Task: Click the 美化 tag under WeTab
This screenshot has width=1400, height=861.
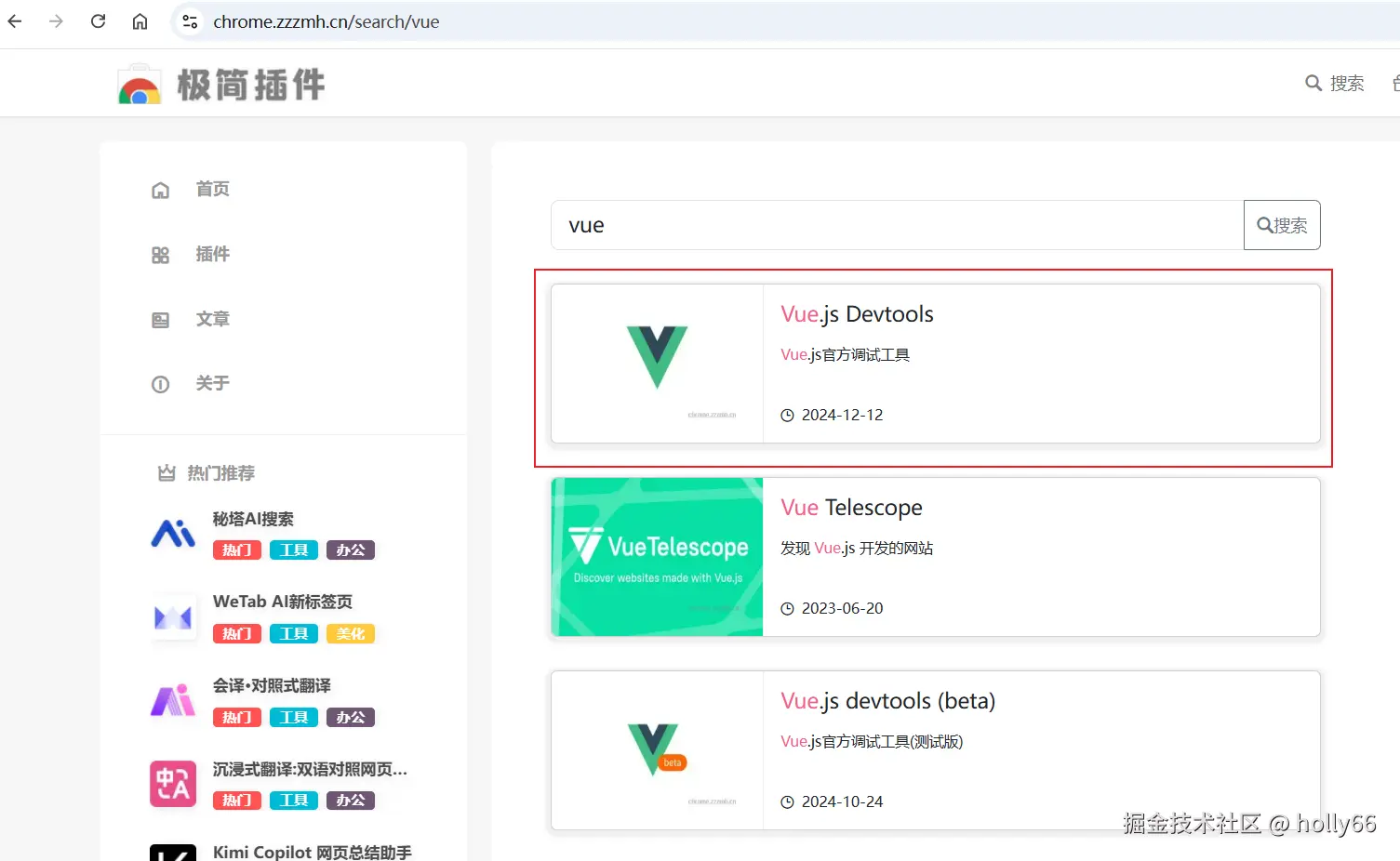Action: click(351, 634)
